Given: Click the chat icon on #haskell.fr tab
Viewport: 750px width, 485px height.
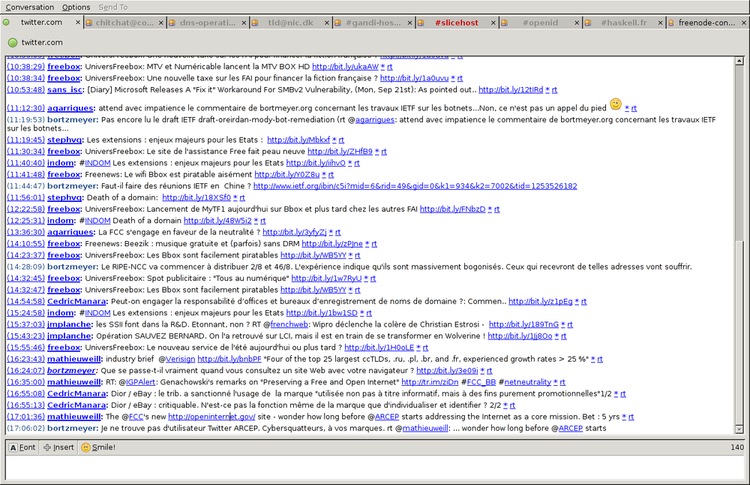Looking at the screenshot, I should pyautogui.click(x=588, y=22).
